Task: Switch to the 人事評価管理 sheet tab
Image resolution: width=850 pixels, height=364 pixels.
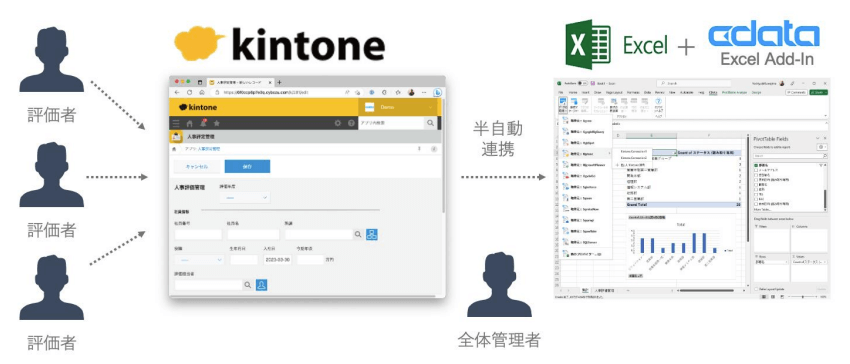Action: pos(603,291)
